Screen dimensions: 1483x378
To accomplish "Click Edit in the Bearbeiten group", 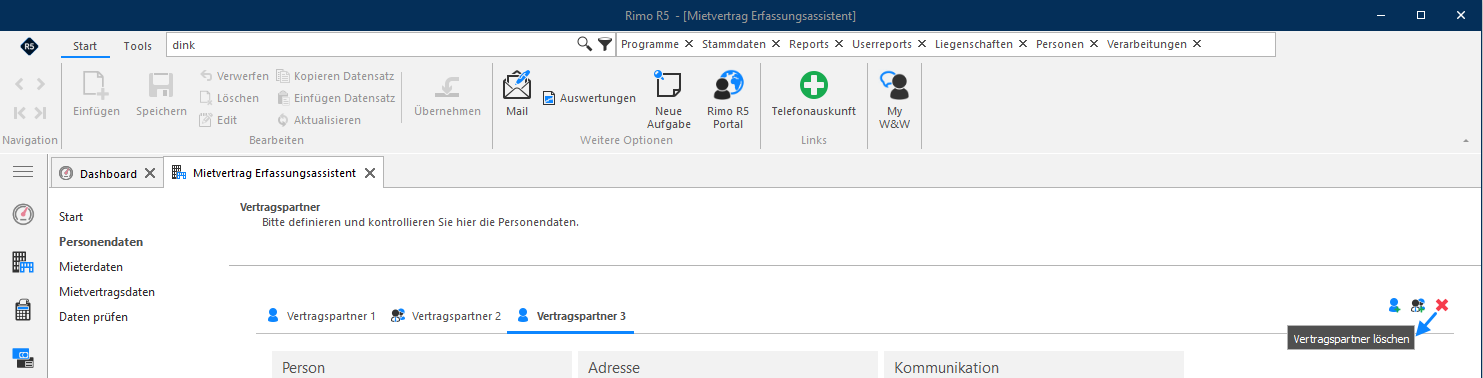I will (x=218, y=120).
